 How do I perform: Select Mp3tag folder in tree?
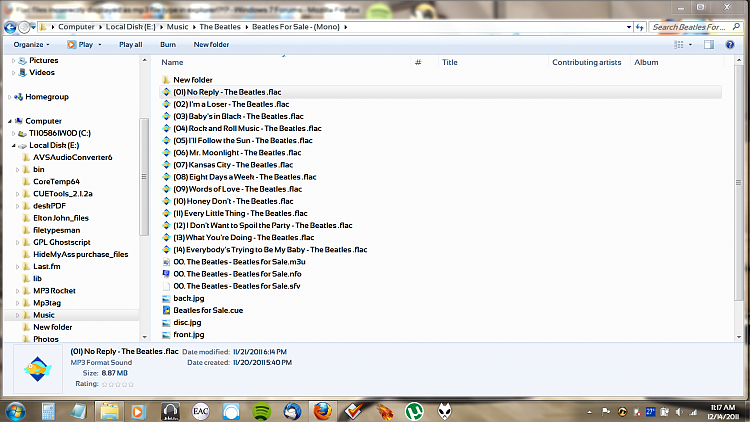[47, 303]
